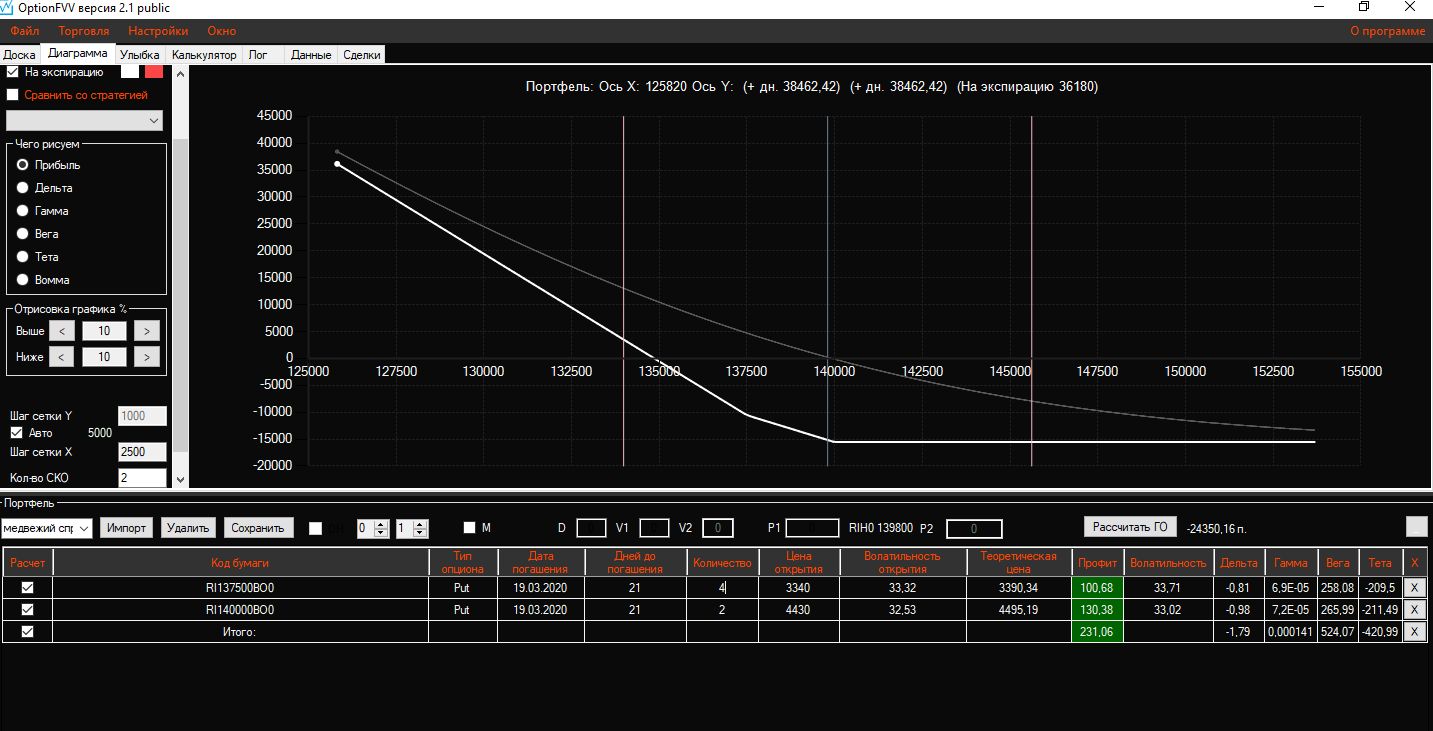Toggle the Авто grid step checkbox
The height and width of the screenshot is (731, 1433).
[x=16, y=433]
